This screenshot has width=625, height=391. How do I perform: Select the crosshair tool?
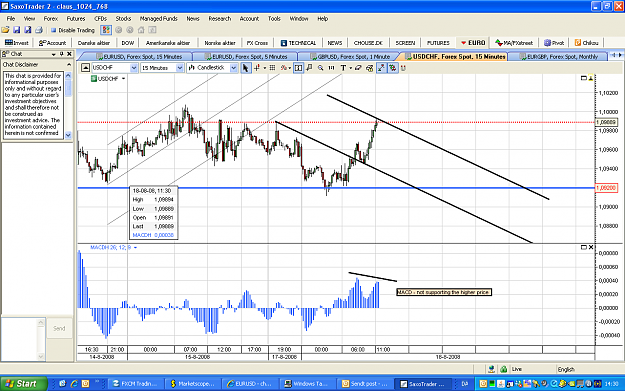click(257, 68)
